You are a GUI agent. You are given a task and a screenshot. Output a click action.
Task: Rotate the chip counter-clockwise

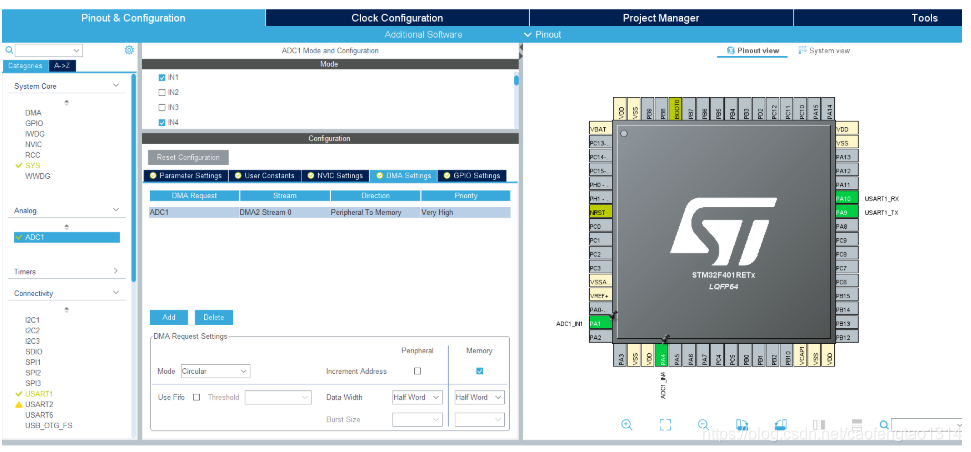click(780, 425)
